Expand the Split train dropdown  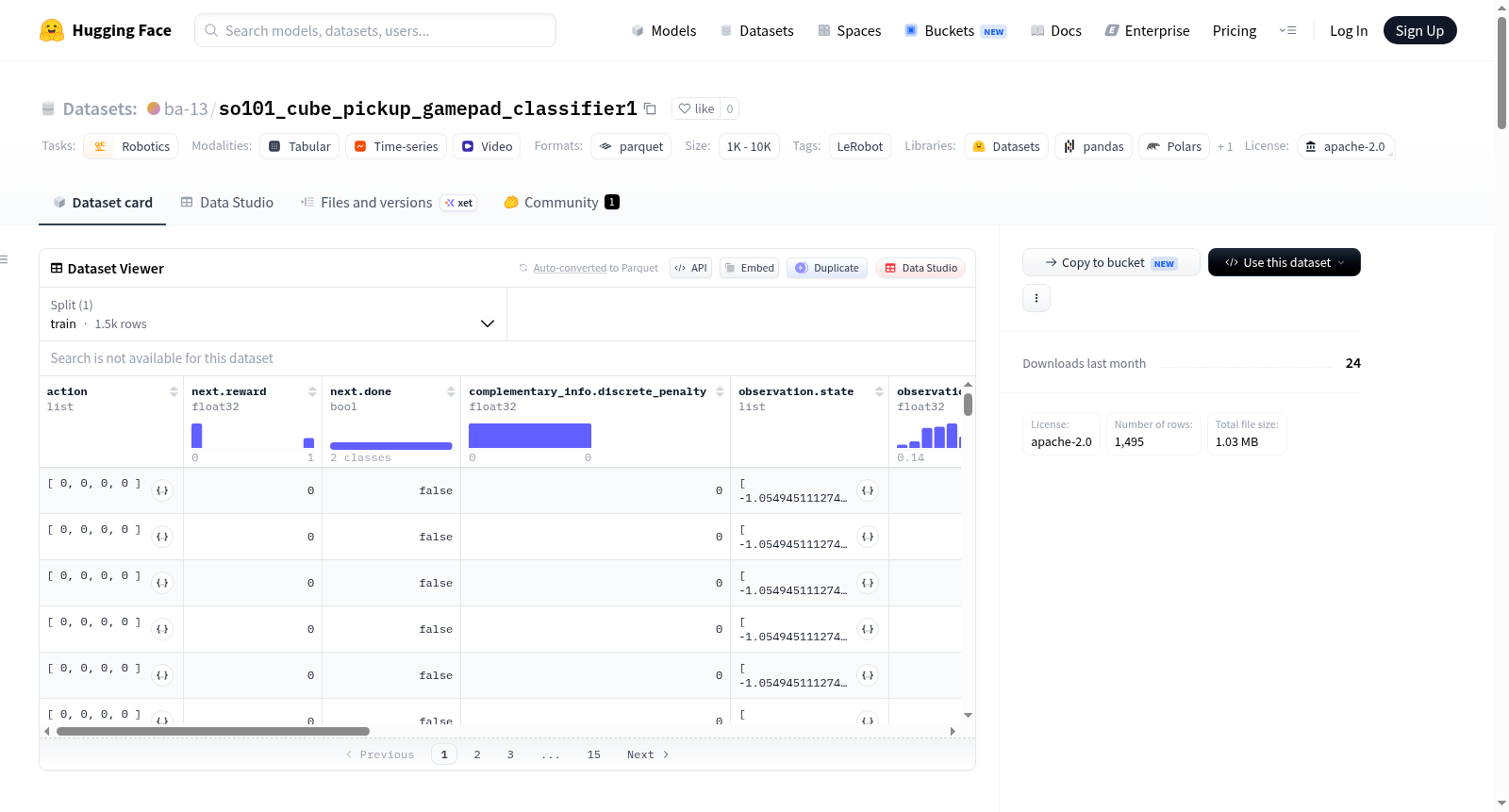274,314
